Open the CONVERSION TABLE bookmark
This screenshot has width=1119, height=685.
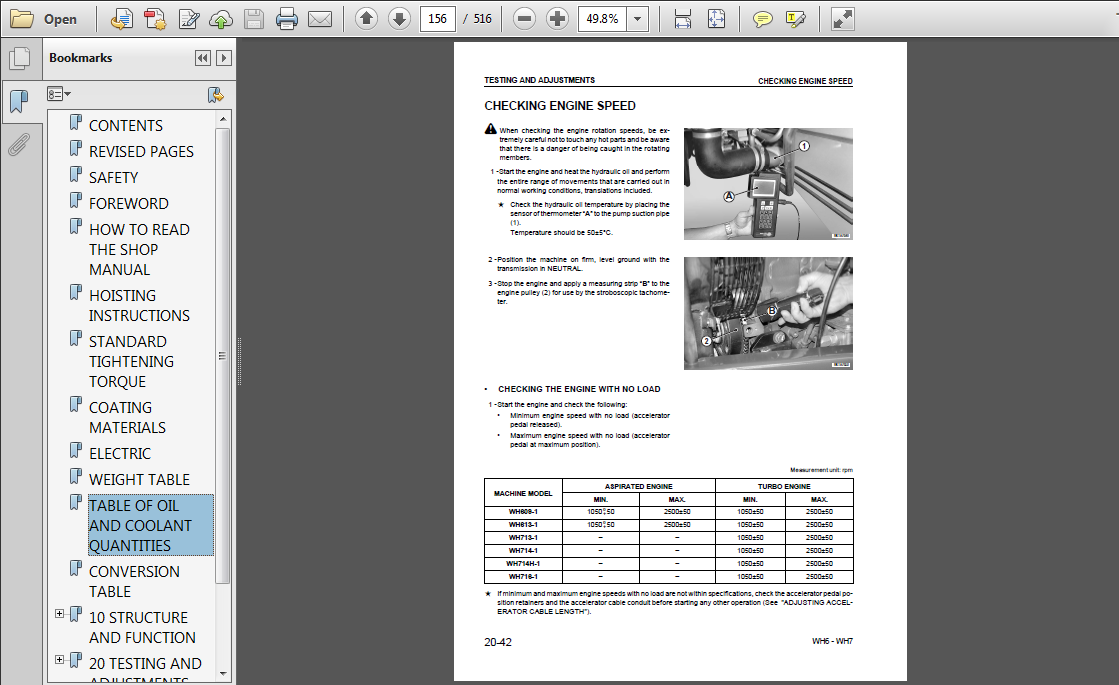pos(134,582)
